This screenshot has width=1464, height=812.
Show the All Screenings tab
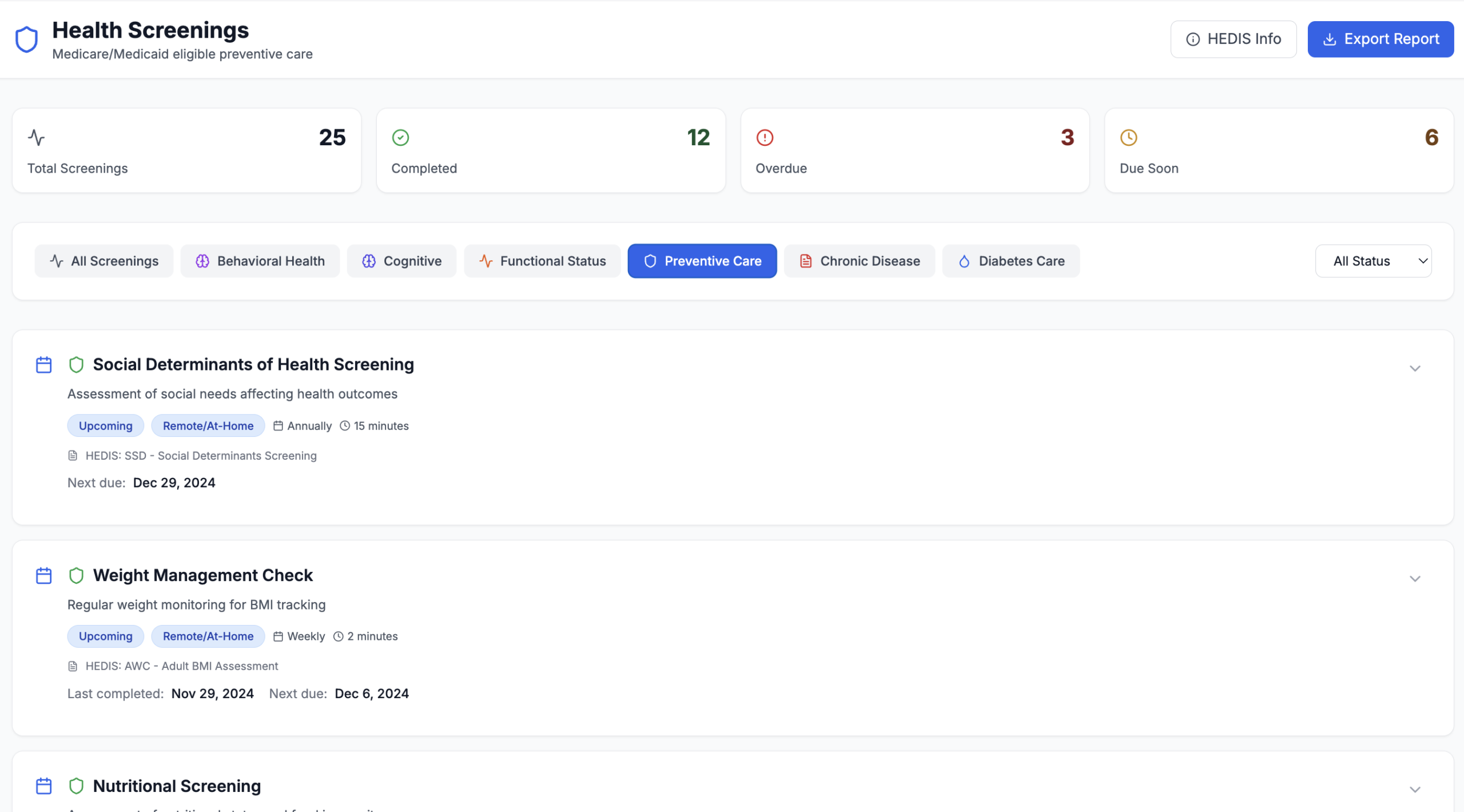(104, 261)
